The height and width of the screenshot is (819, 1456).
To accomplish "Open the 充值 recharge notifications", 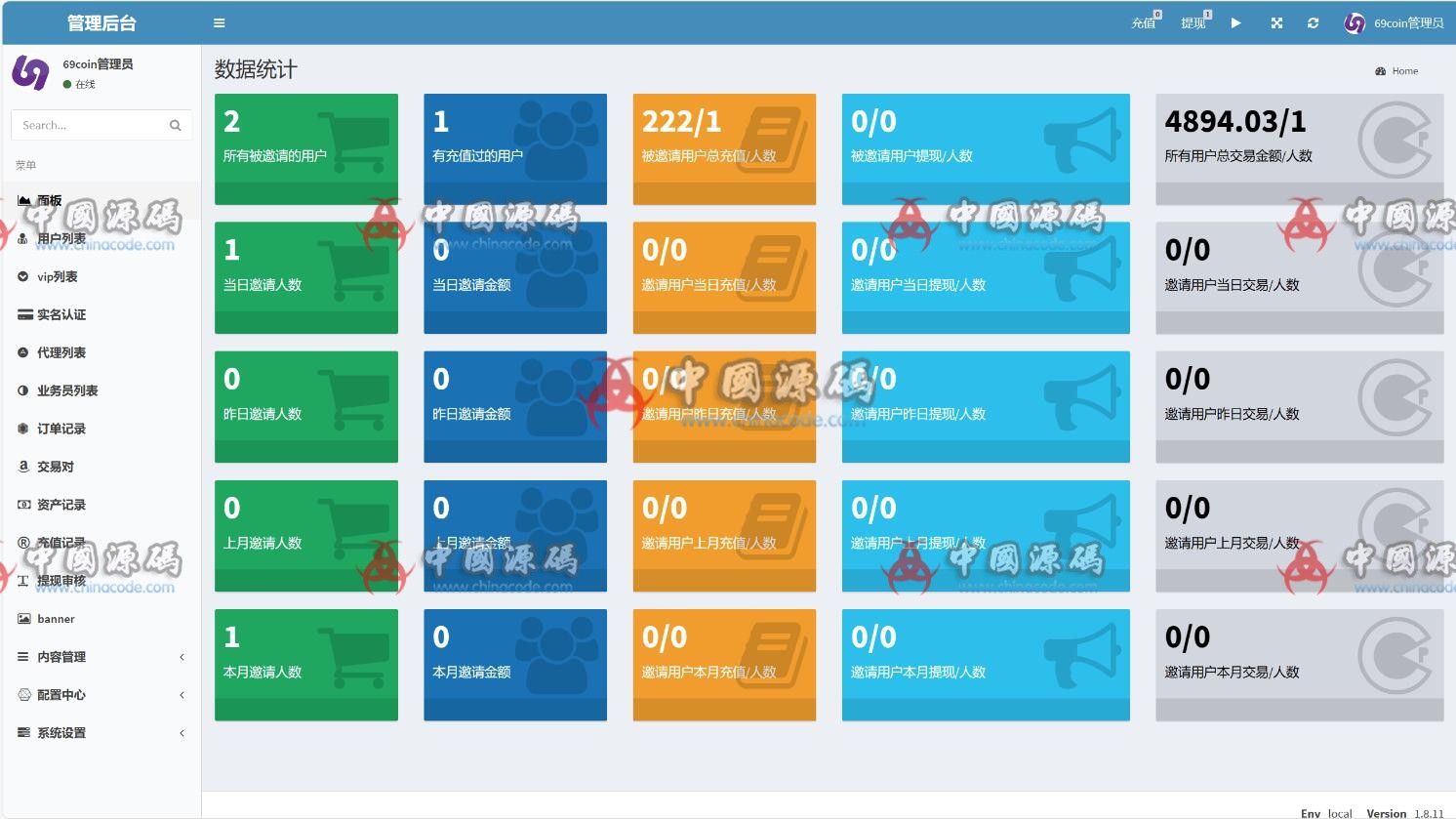I will pos(1146,21).
